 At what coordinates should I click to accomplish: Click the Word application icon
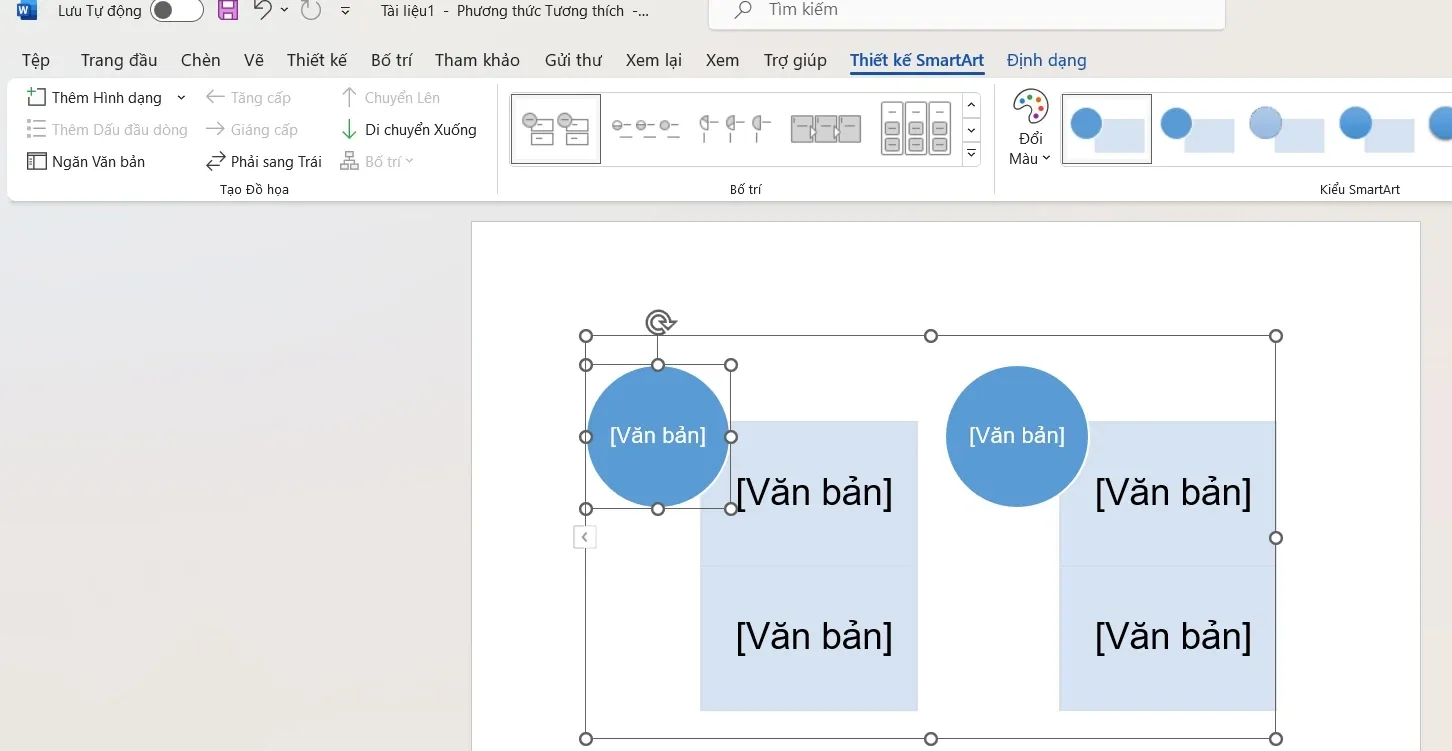pos(27,11)
